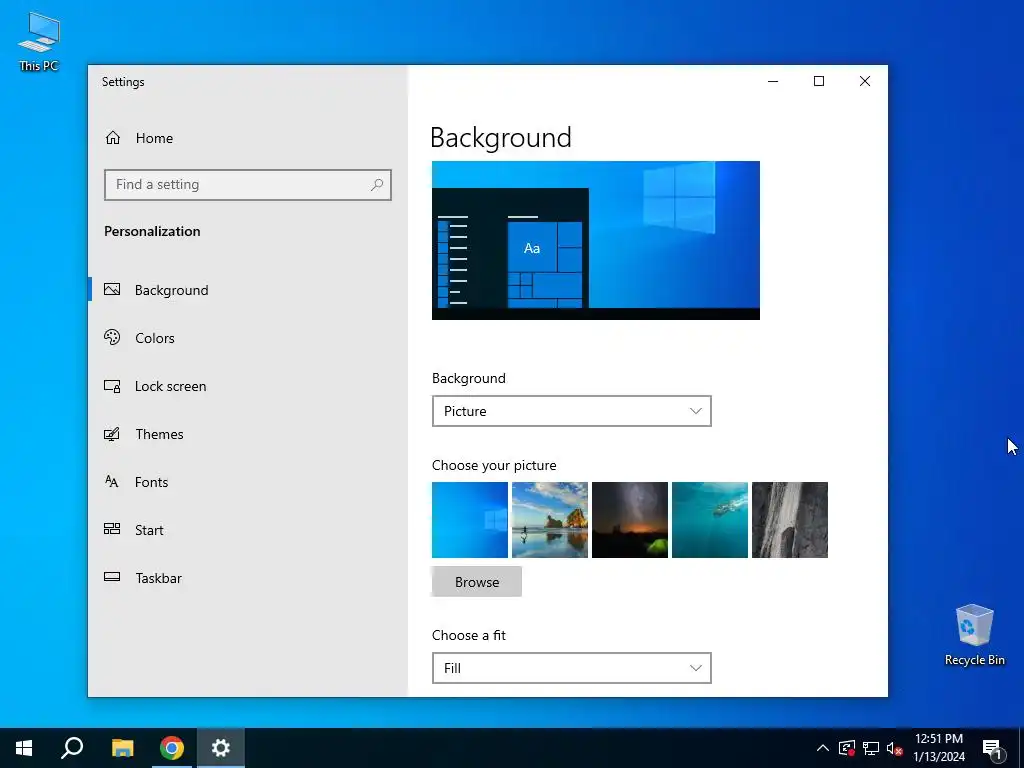Open Taskbar settings page
The height and width of the screenshot is (768, 1024).
(x=158, y=578)
